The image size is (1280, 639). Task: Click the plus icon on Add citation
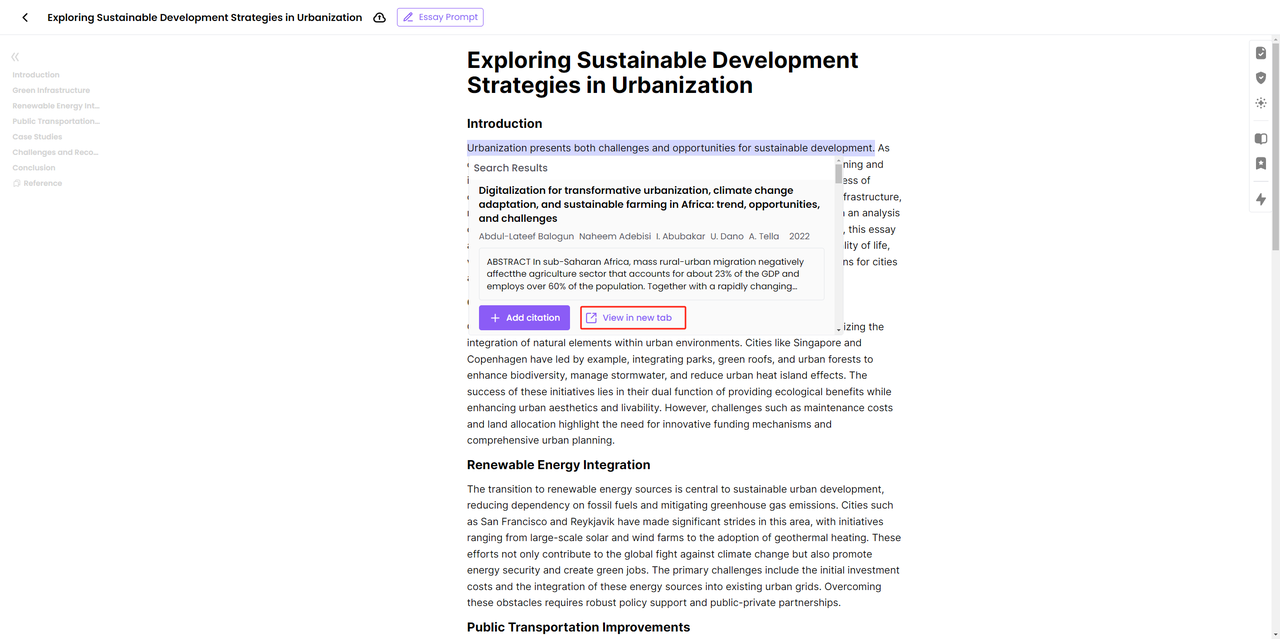pyautogui.click(x=495, y=318)
